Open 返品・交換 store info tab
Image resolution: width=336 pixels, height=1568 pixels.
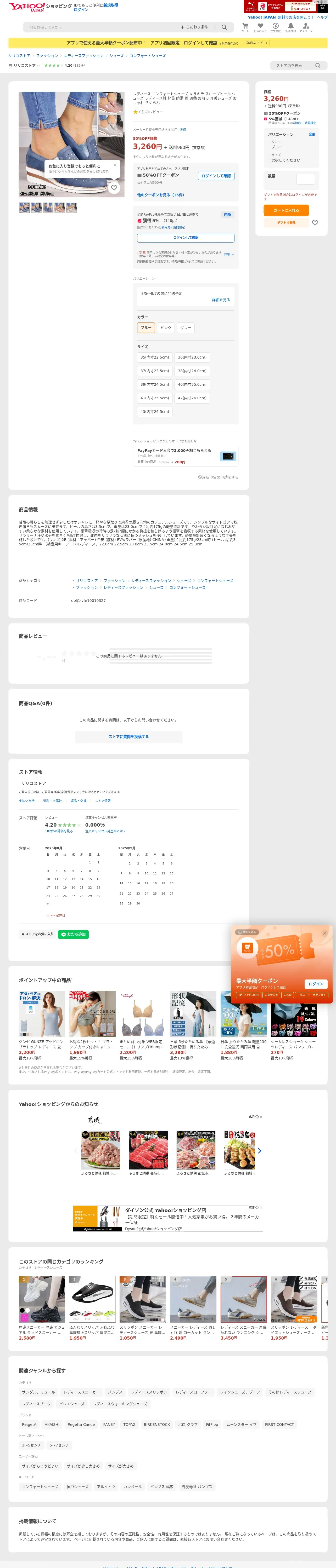[79, 800]
